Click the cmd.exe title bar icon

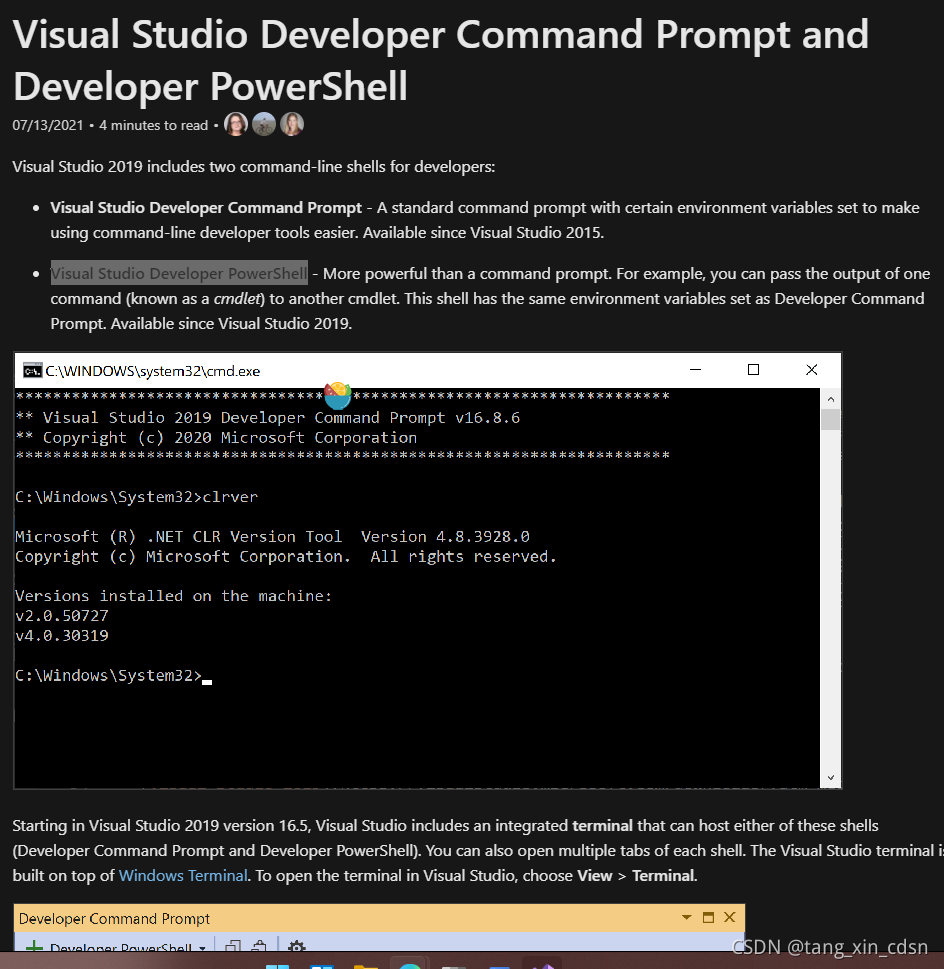point(32,370)
